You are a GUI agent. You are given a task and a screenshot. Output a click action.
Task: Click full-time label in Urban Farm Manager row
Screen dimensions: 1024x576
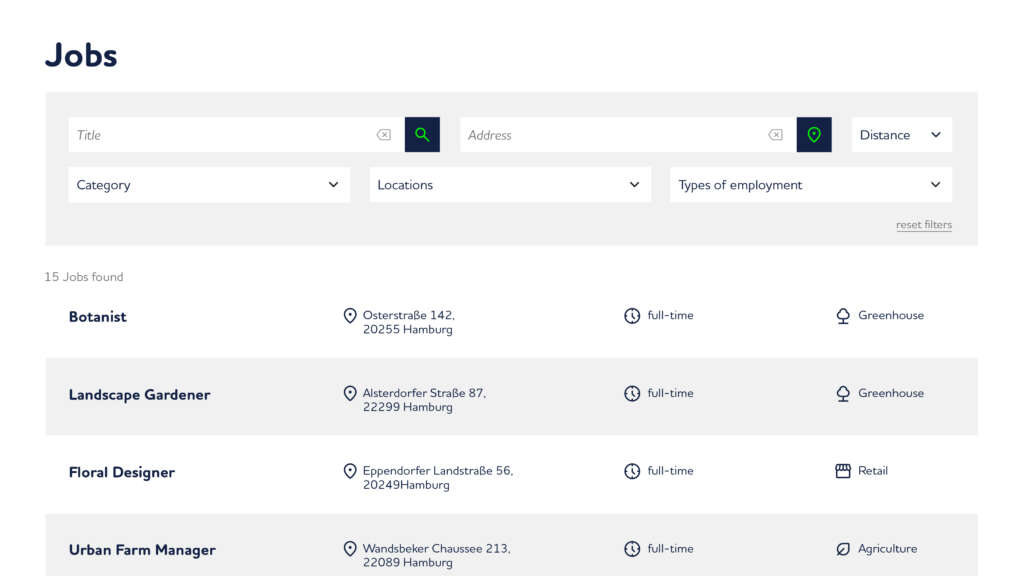[671, 549]
